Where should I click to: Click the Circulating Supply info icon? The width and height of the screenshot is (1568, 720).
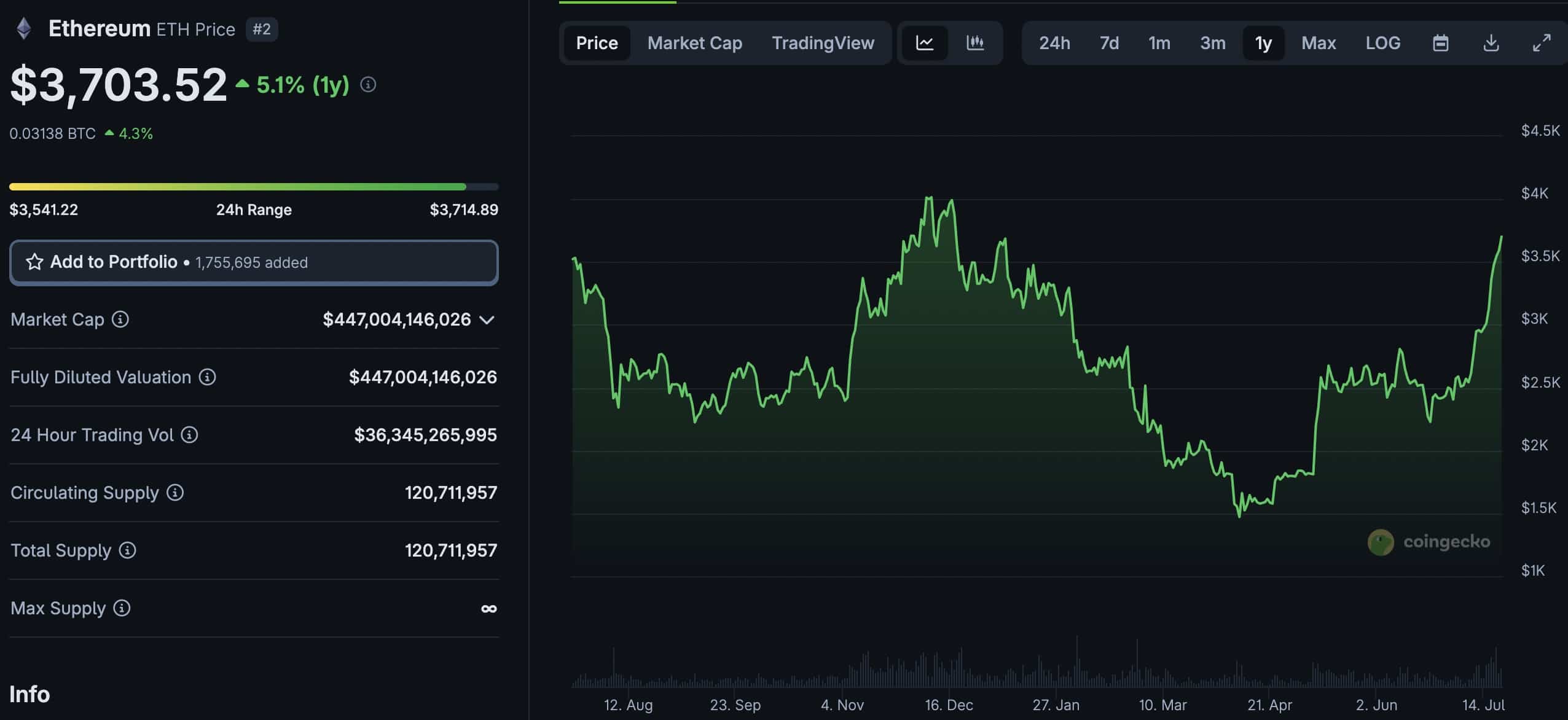(174, 492)
